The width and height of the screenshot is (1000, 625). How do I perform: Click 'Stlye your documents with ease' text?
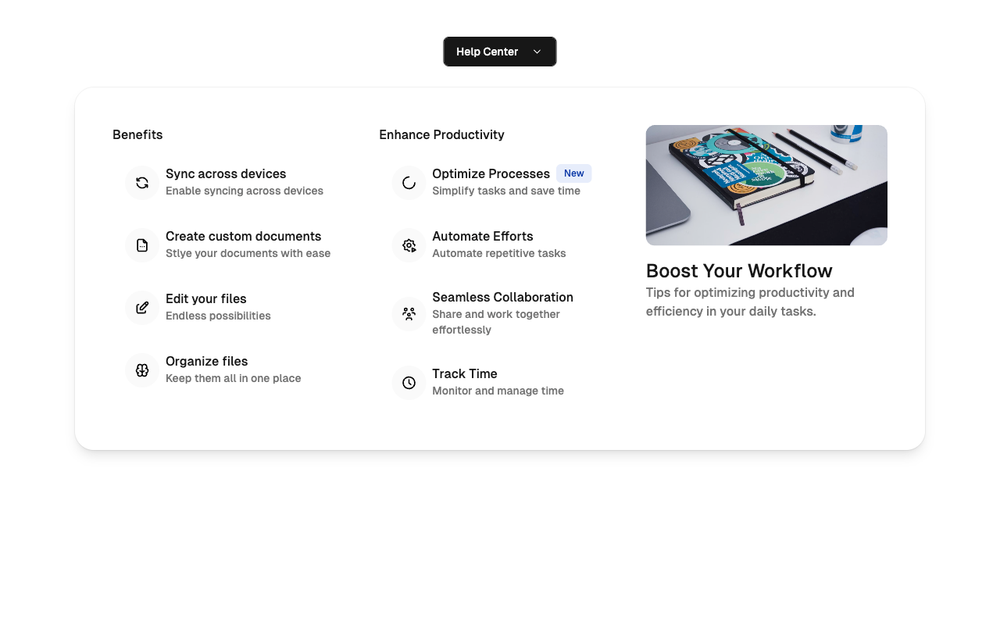[x=248, y=253]
